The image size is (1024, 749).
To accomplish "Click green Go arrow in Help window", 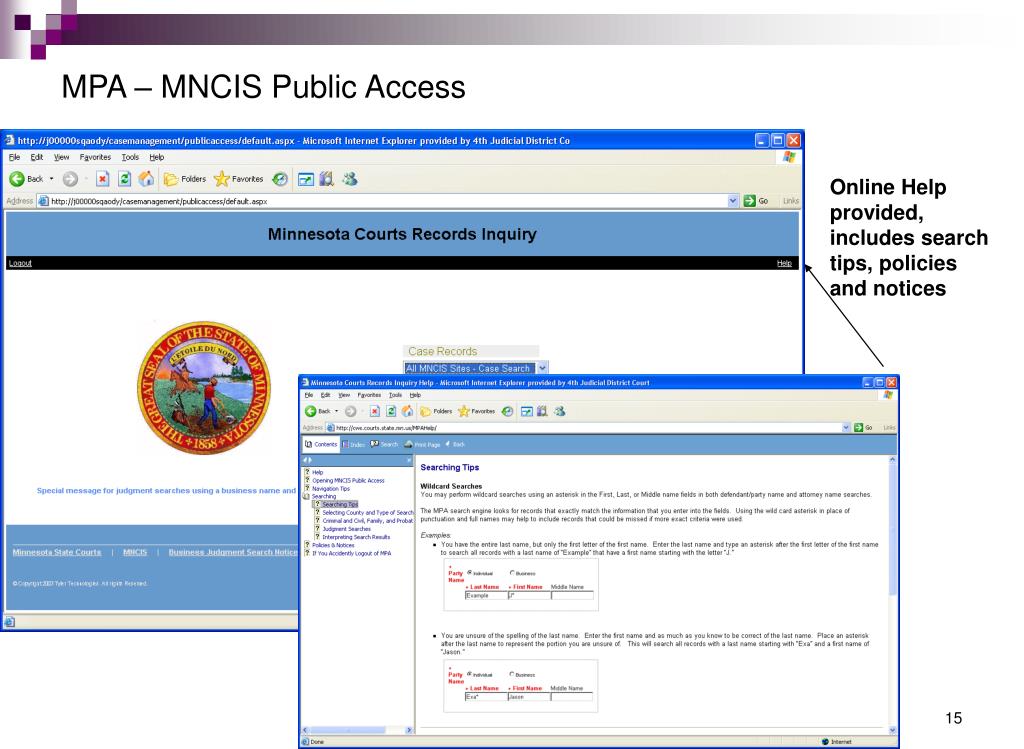I will click(x=859, y=428).
